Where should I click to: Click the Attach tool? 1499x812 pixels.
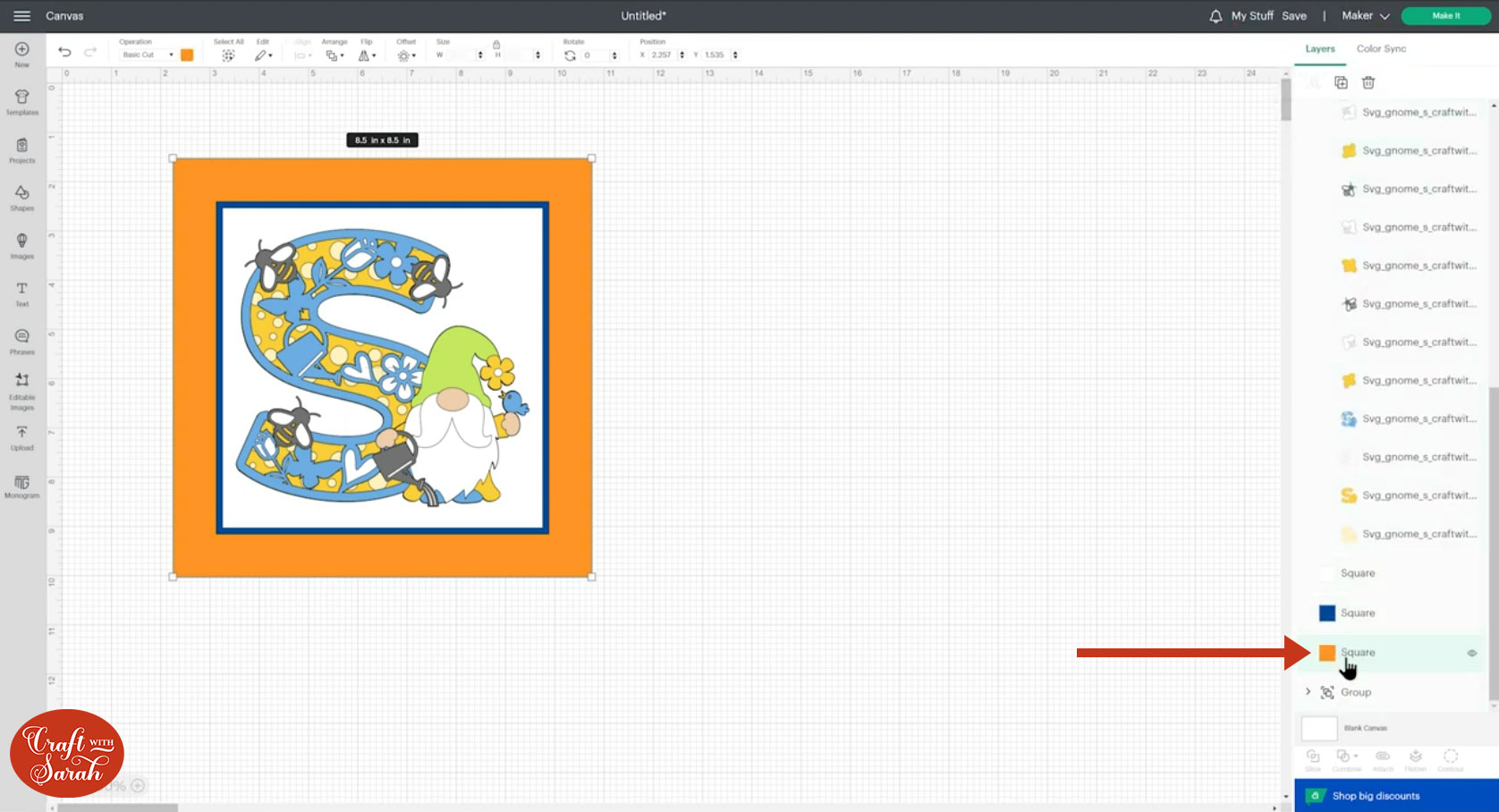click(1383, 760)
